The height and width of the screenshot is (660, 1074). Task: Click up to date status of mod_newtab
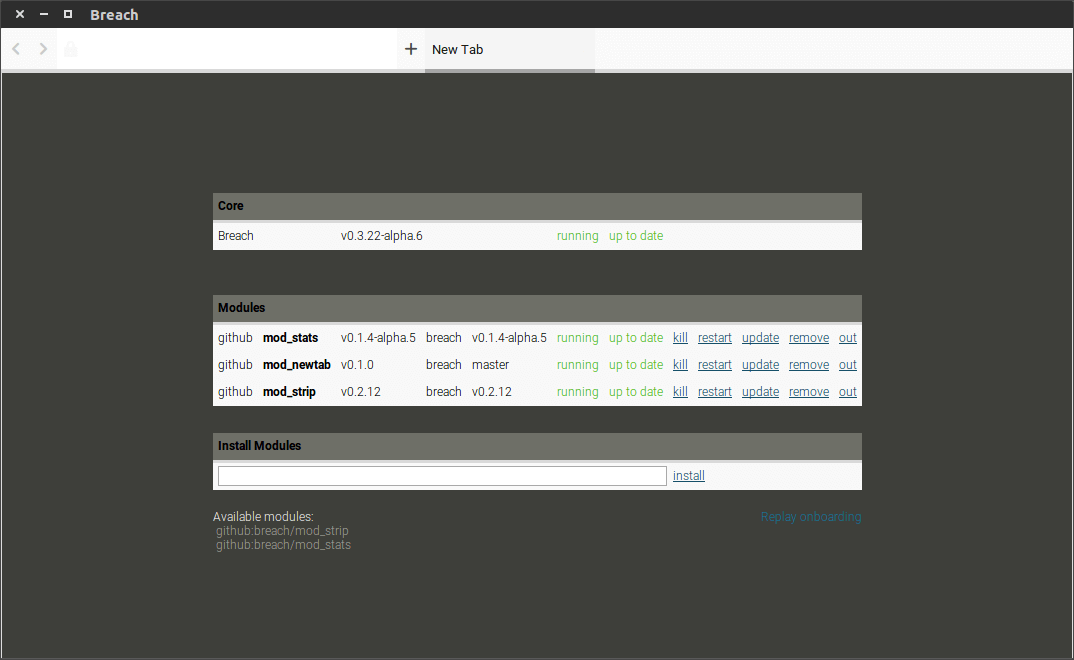coord(636,365)
